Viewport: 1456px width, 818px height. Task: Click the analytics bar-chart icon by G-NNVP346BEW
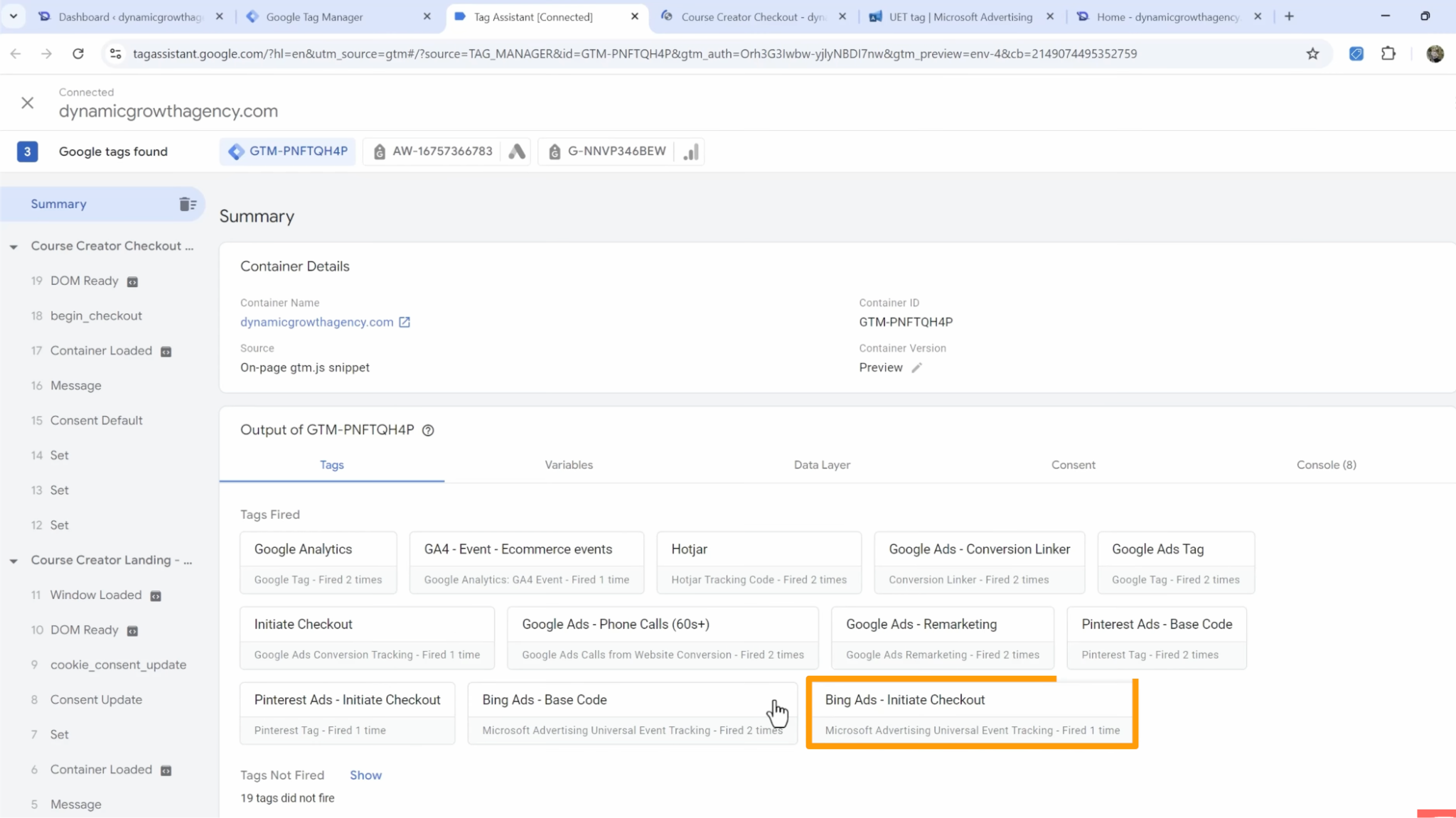691,151
